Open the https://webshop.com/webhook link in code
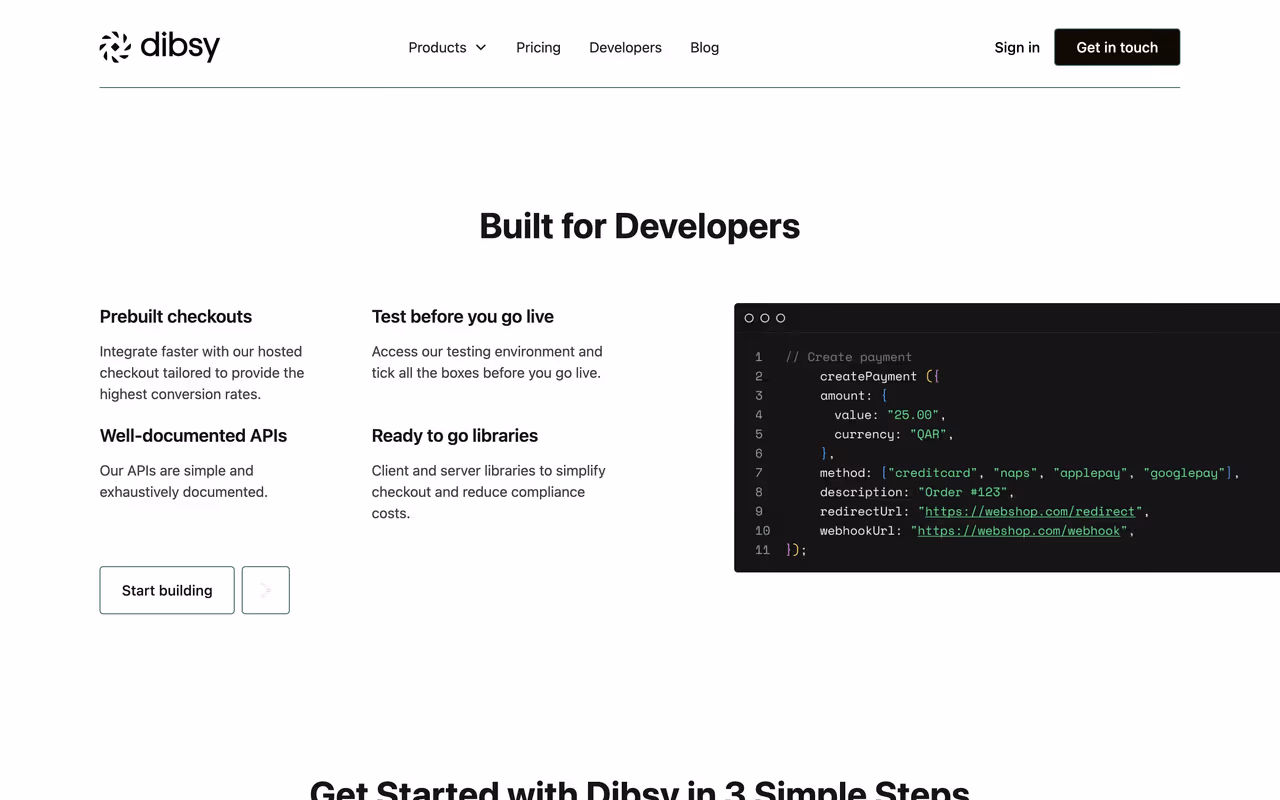This screenshot has width=1280, height=800. 1019,531
